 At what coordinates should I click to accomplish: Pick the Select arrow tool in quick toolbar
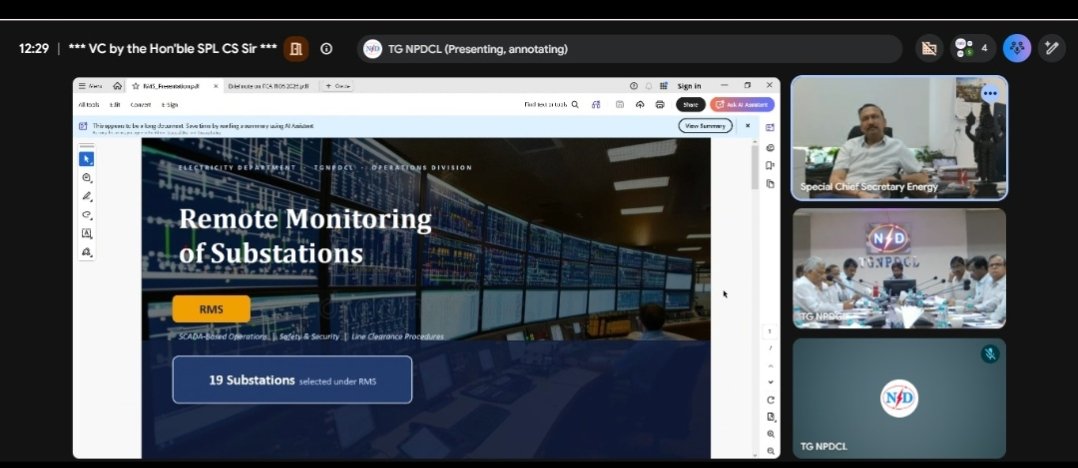[87, 159]
